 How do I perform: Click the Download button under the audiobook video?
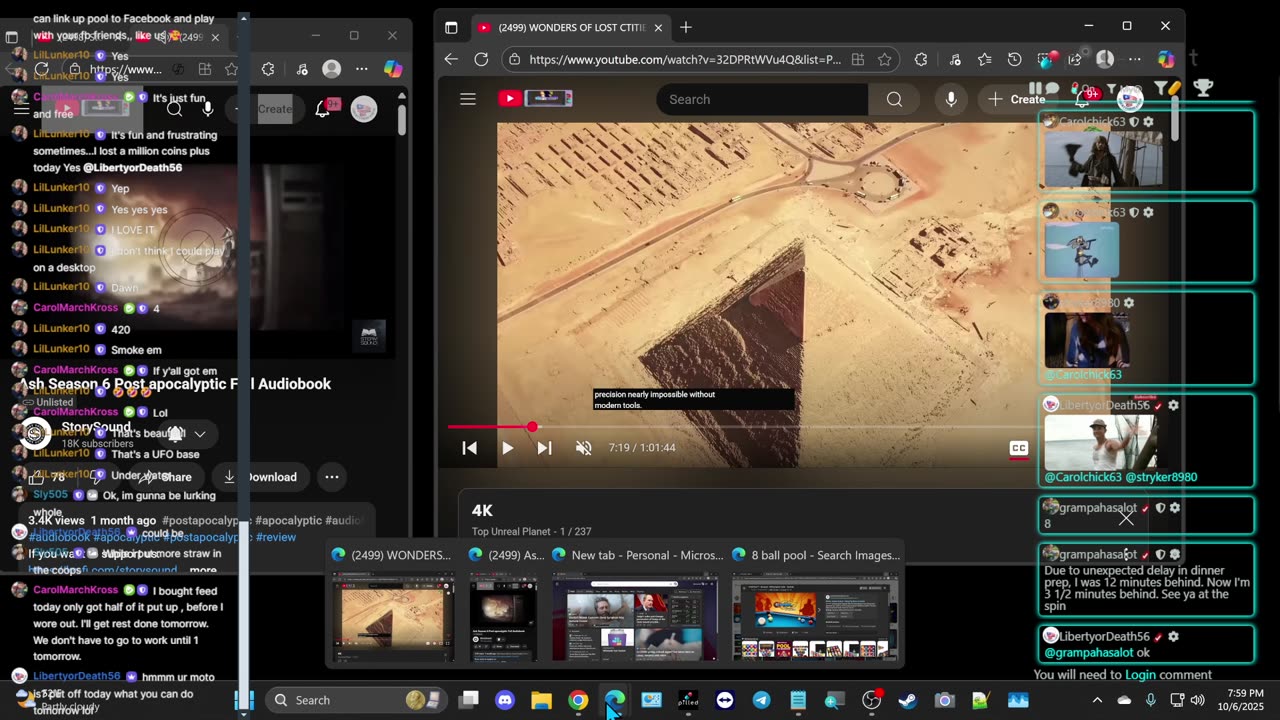coord(262,477)
